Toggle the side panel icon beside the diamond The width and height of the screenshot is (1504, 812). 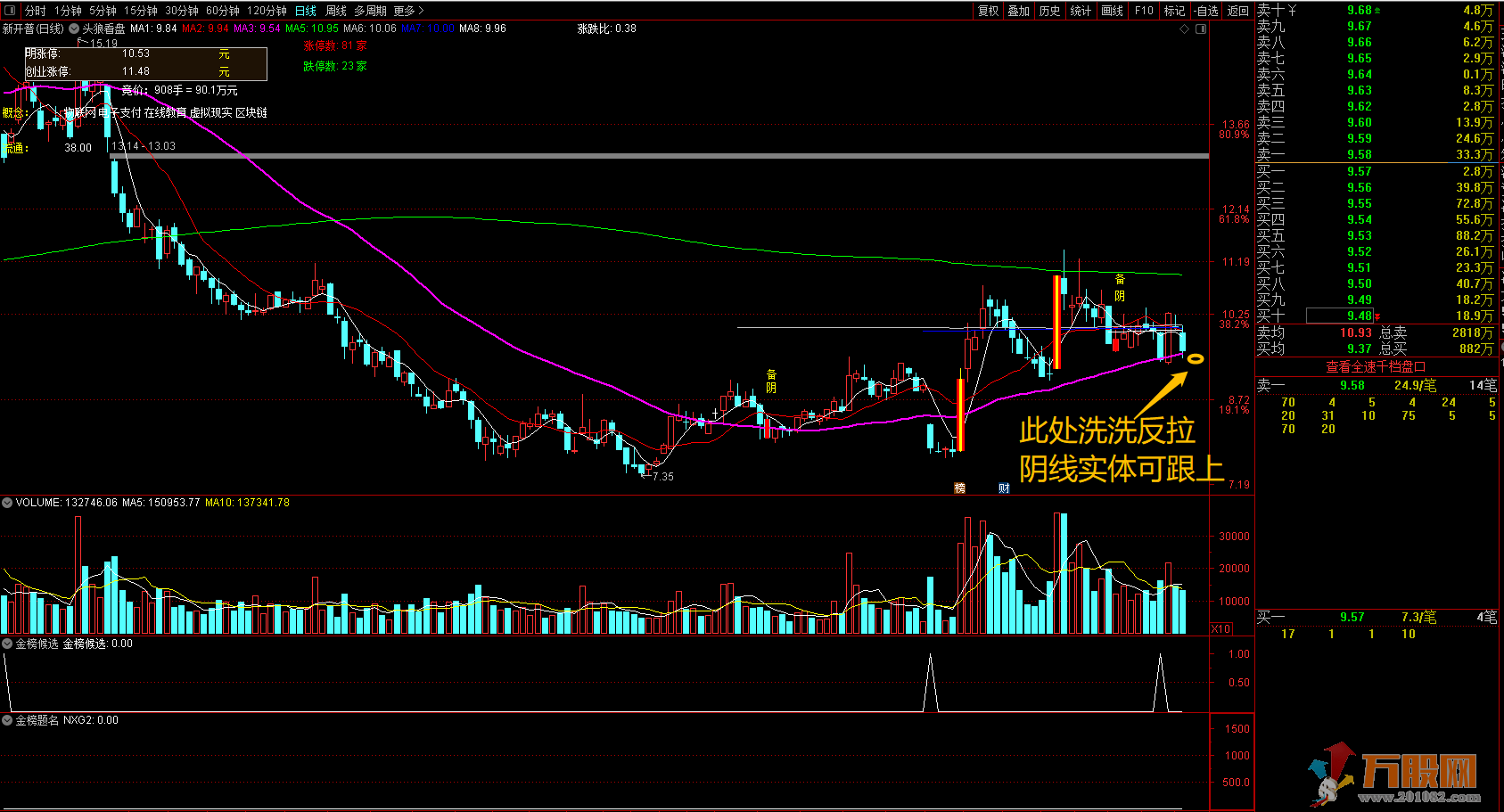point(1200,29)
